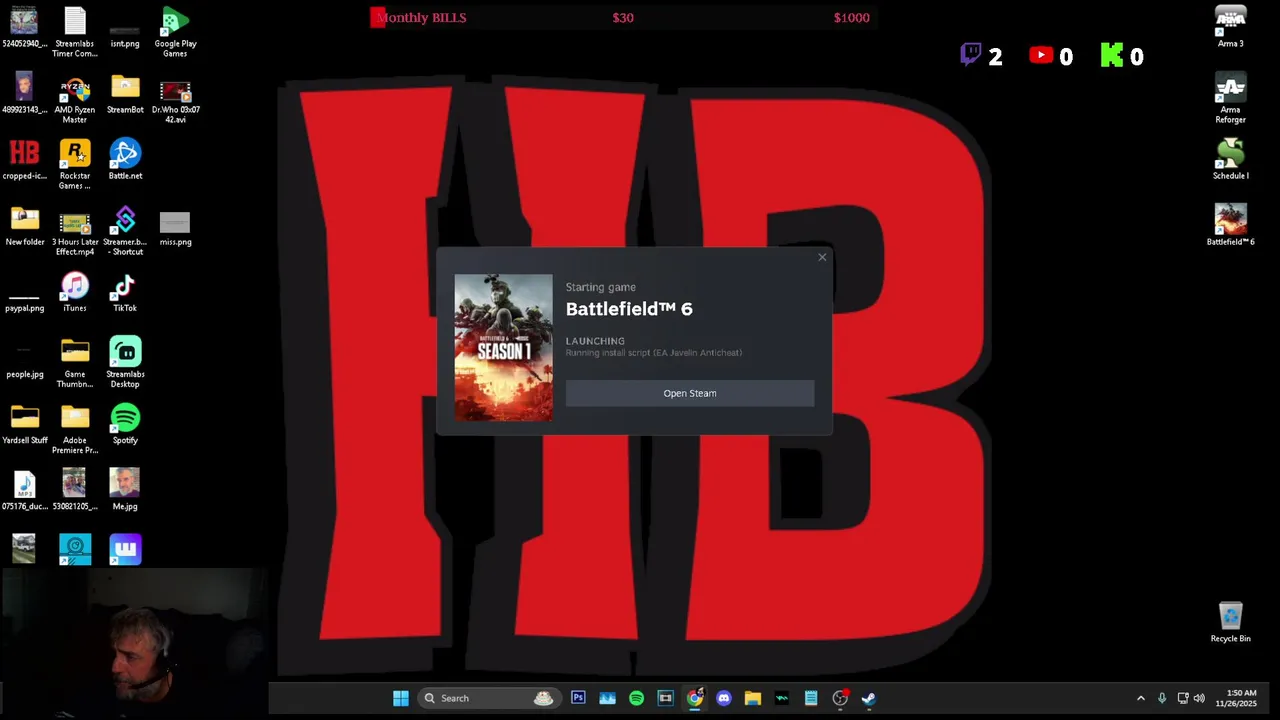Open Spotify from the taskbar
Image resolution: width=1280 pixels, height=720 pixels.
(636, 698)
